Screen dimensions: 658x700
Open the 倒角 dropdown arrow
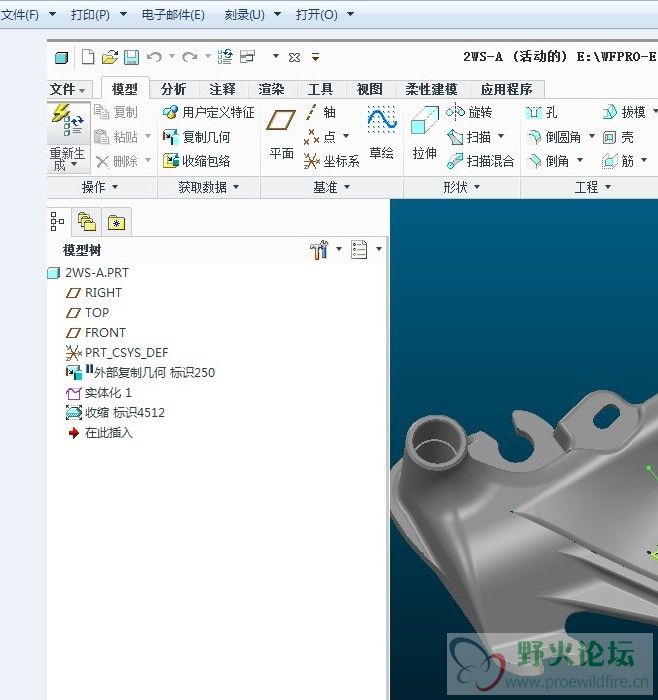click(580, 160)
